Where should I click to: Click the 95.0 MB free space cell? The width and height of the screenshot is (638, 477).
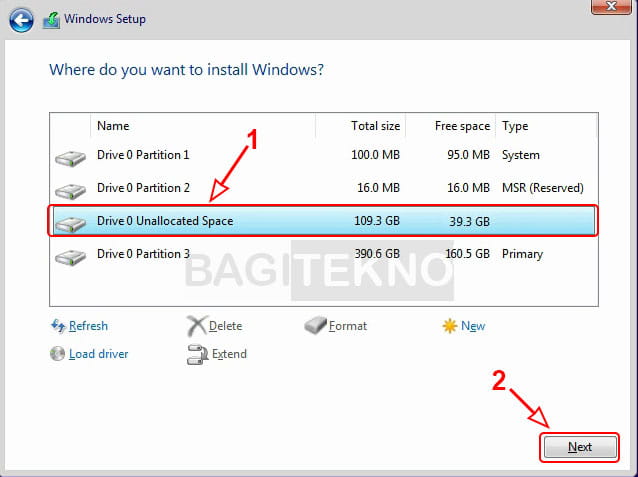click(x=468, y=155)
